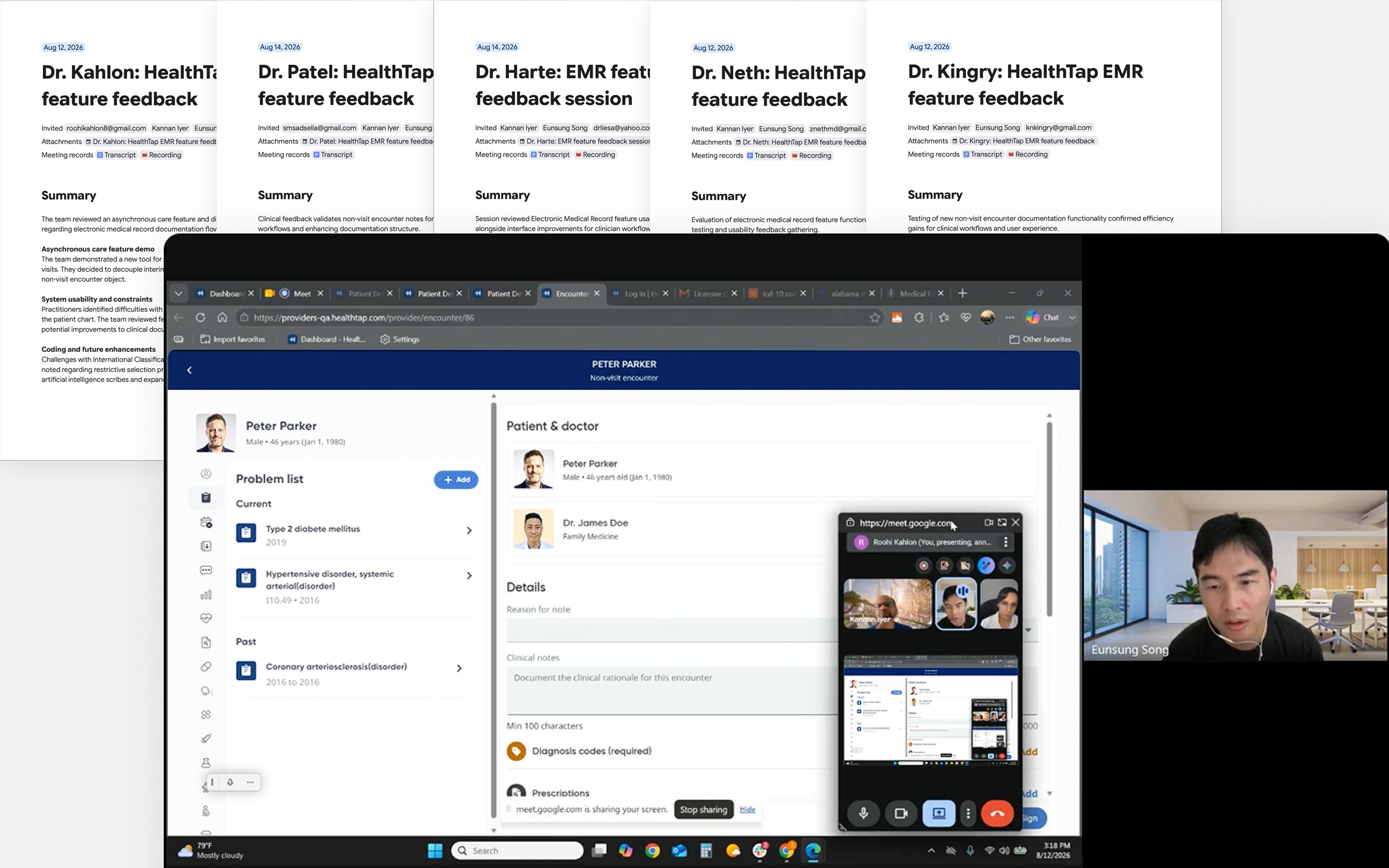
Task: Click the Meet no-video-effects icon
Action: tap(965, 565)
